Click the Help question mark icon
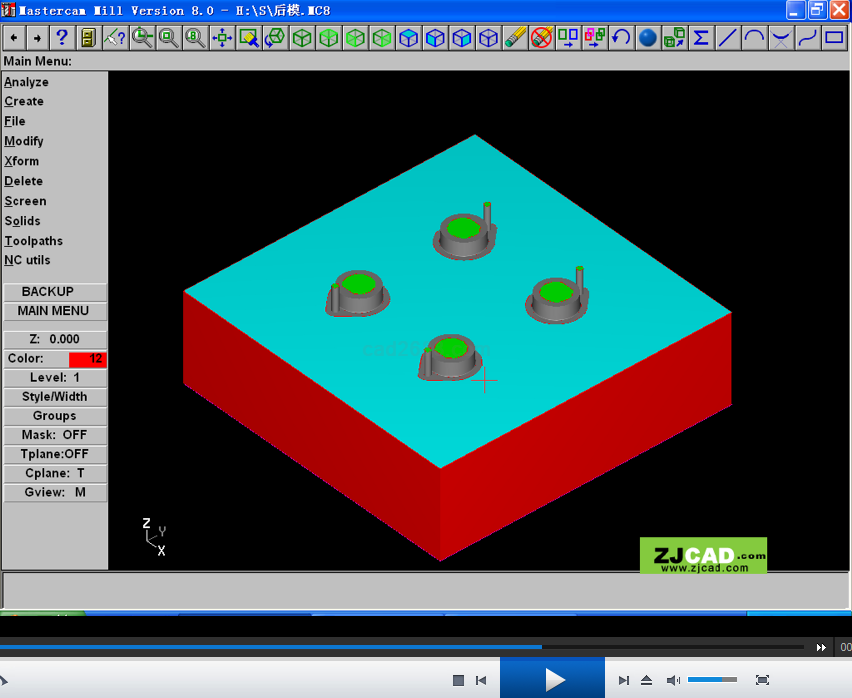The width and height of the screenshot is (852, 698). pyautogui.click(x=62, y=38)
